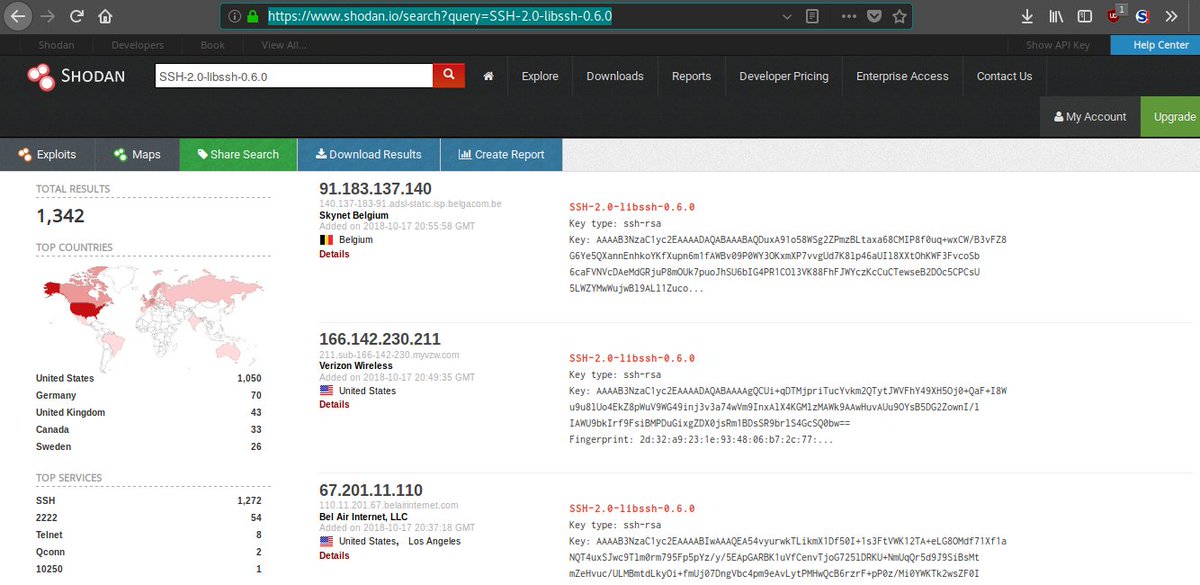Open the Exploits tab

(x=47, y=154)
